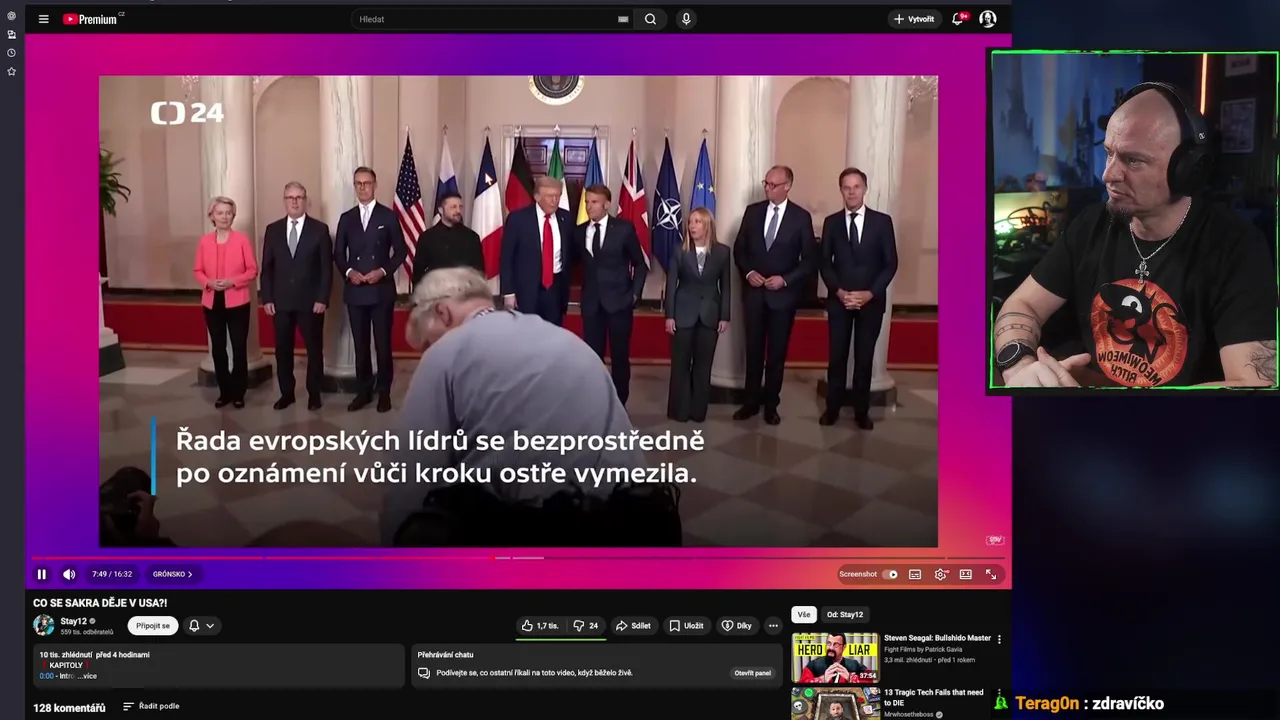Toggle subtitles captions button
This screenshot has width=1280, height=720.
[915, 574]
